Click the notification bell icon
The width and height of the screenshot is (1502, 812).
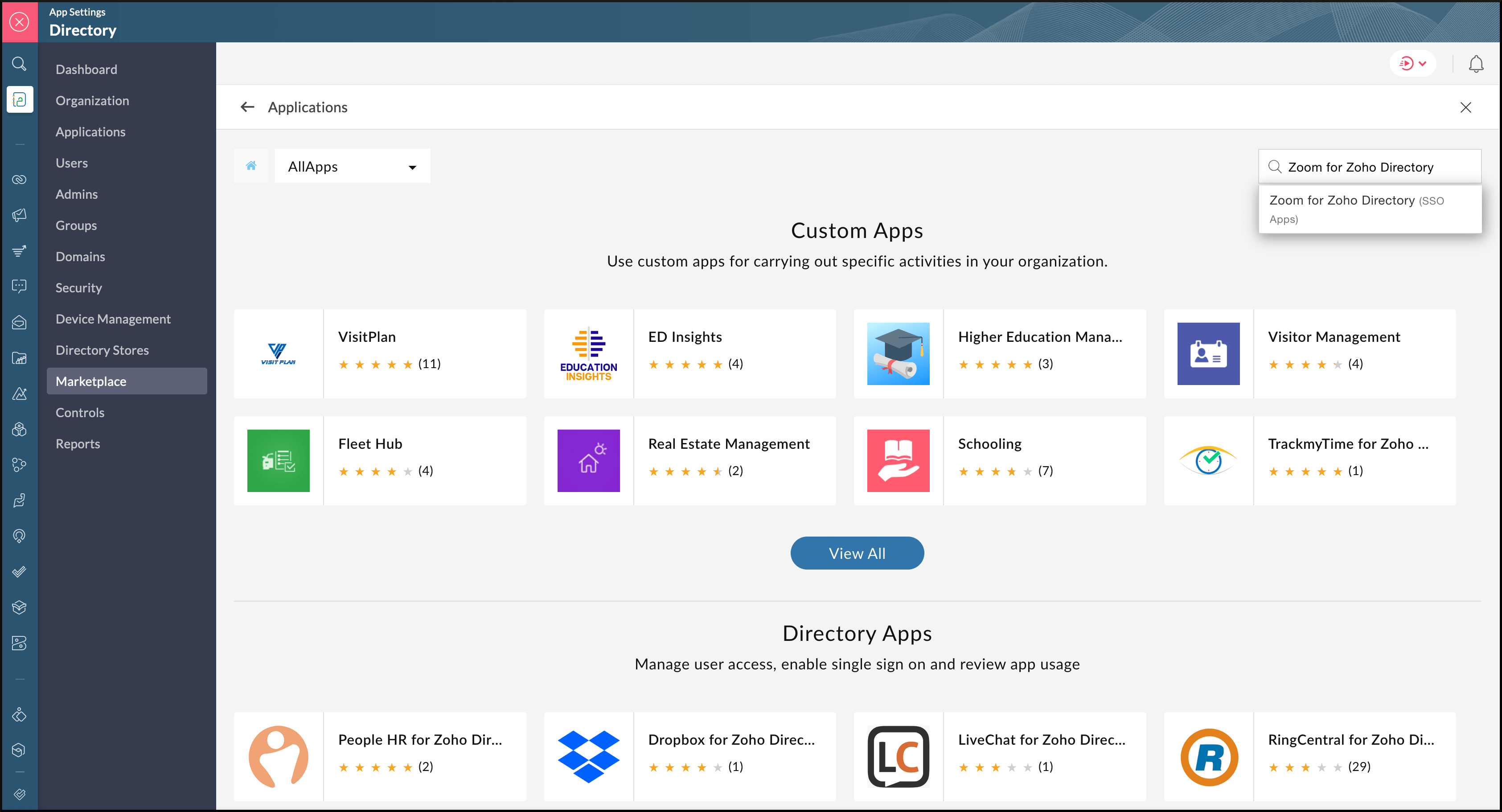tap(1476, 64)
